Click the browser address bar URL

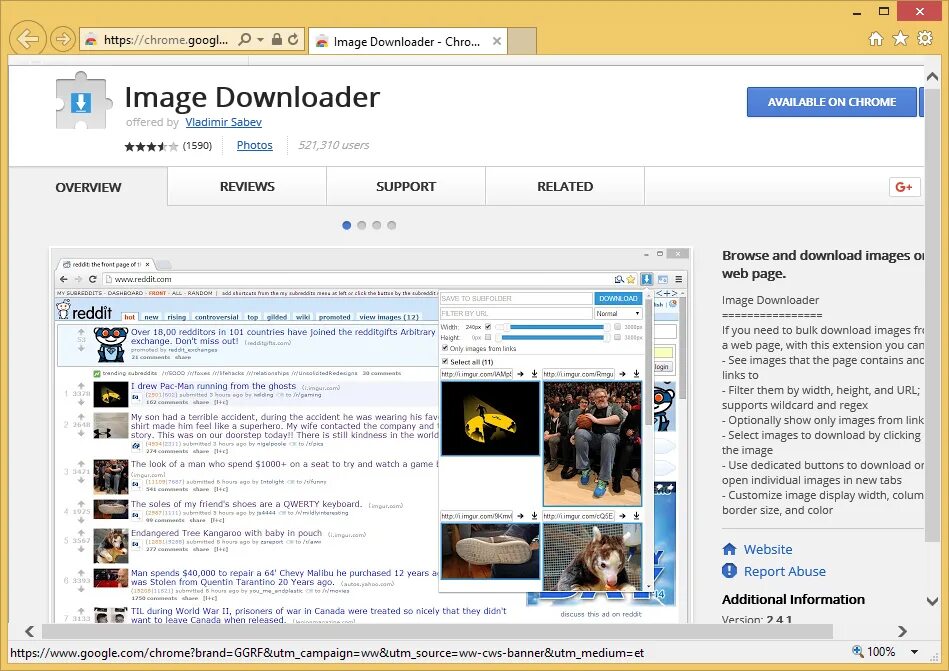[166, 40]
